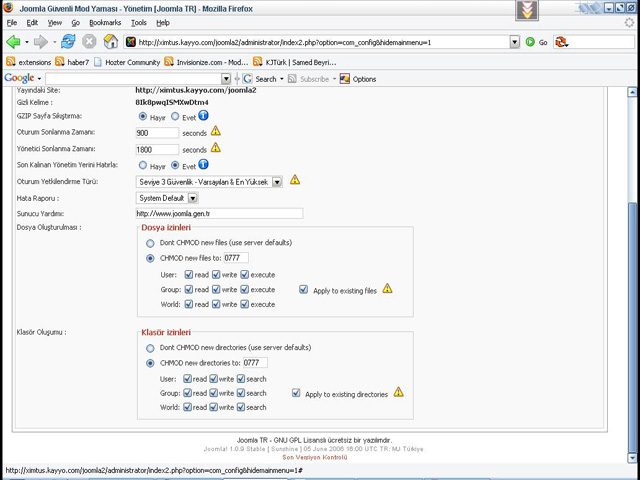Open the Help menu
This screenshot has width=640, height=480.
pyautogui.click(x=163, y=23)
